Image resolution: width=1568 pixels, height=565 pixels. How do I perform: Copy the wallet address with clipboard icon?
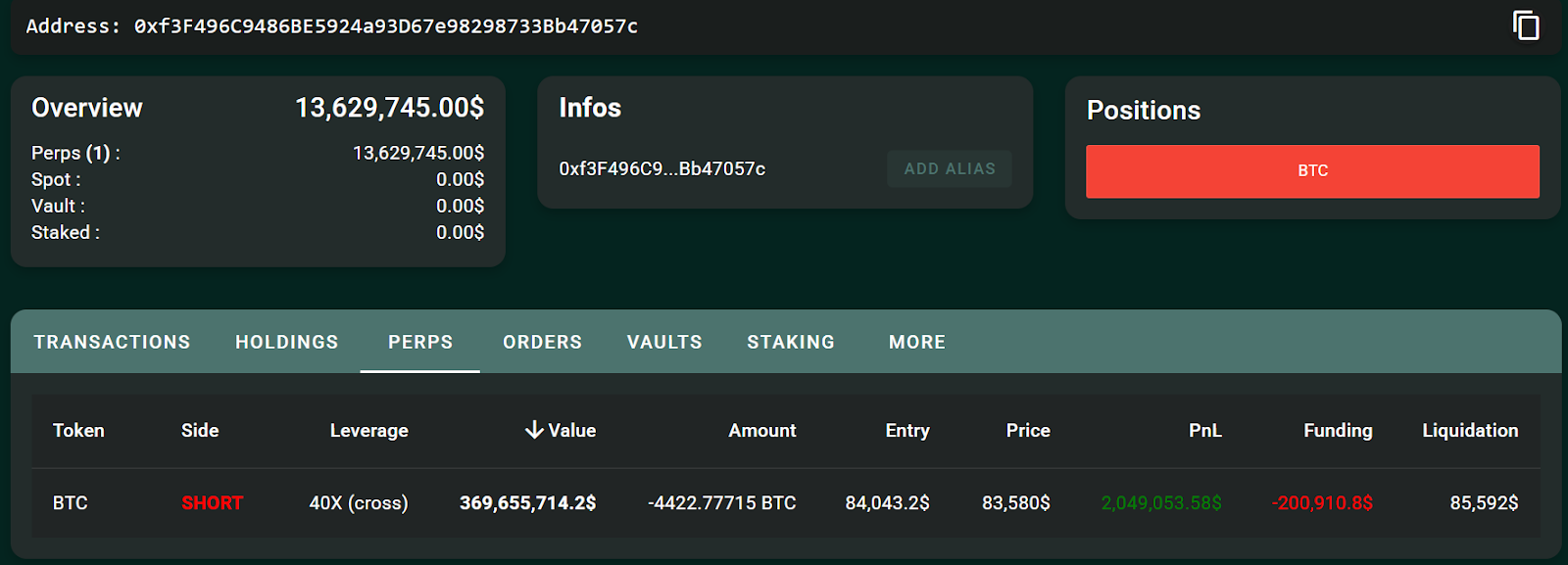click(1526, 25)
